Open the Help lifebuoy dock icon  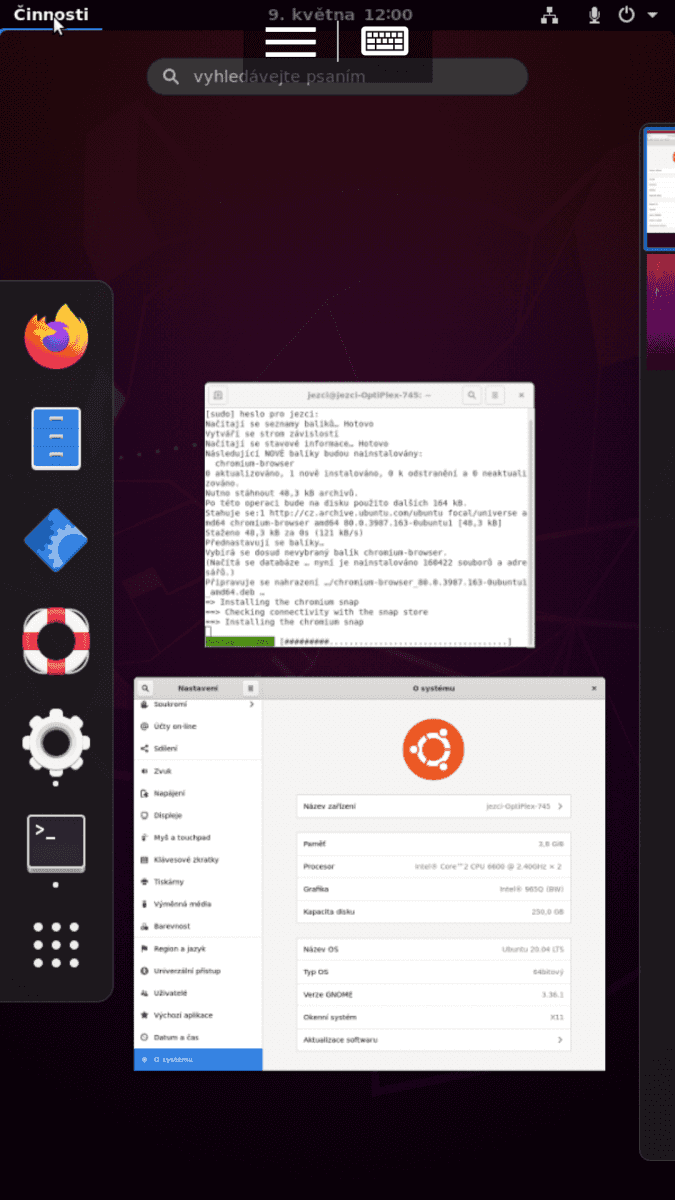click(56, 641)
